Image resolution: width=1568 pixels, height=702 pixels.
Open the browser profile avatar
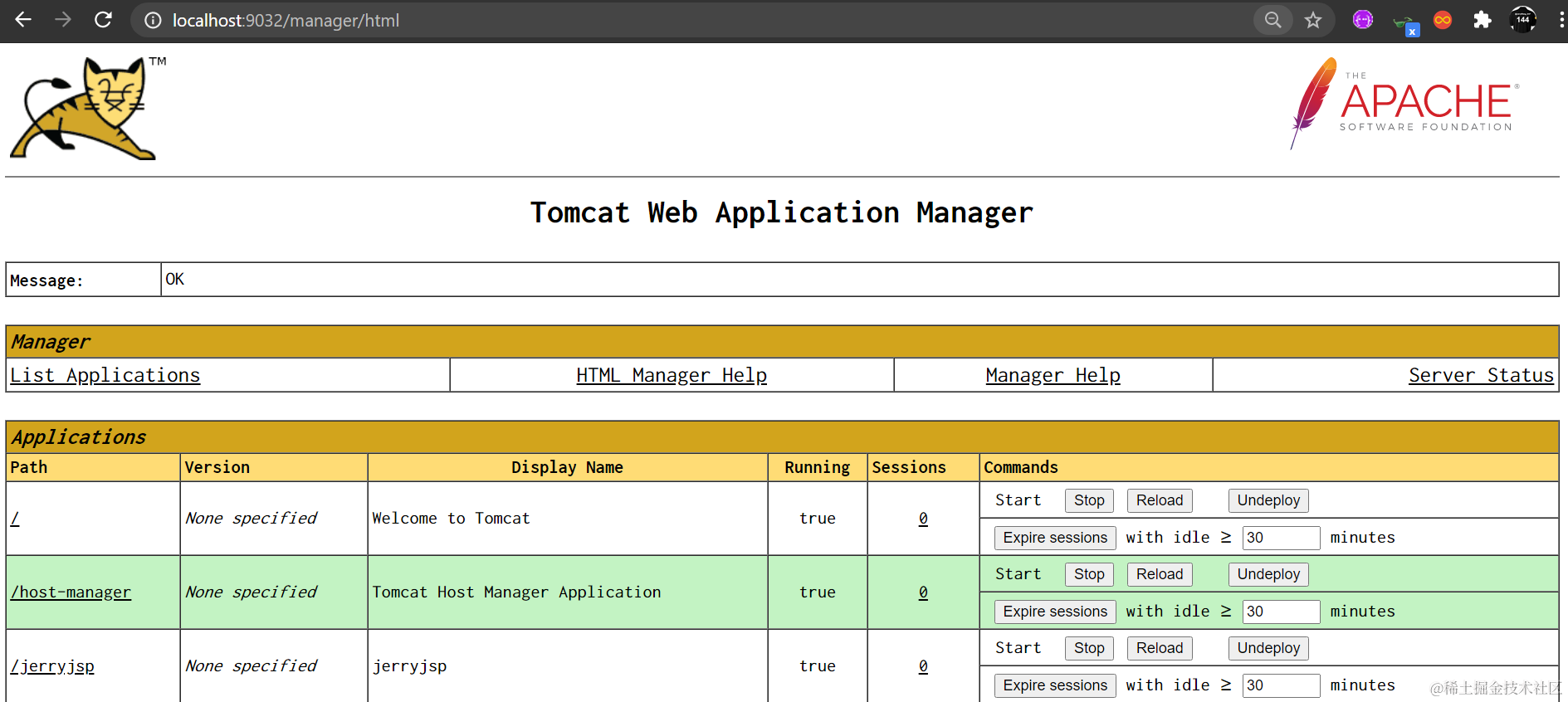[1522, 20]
